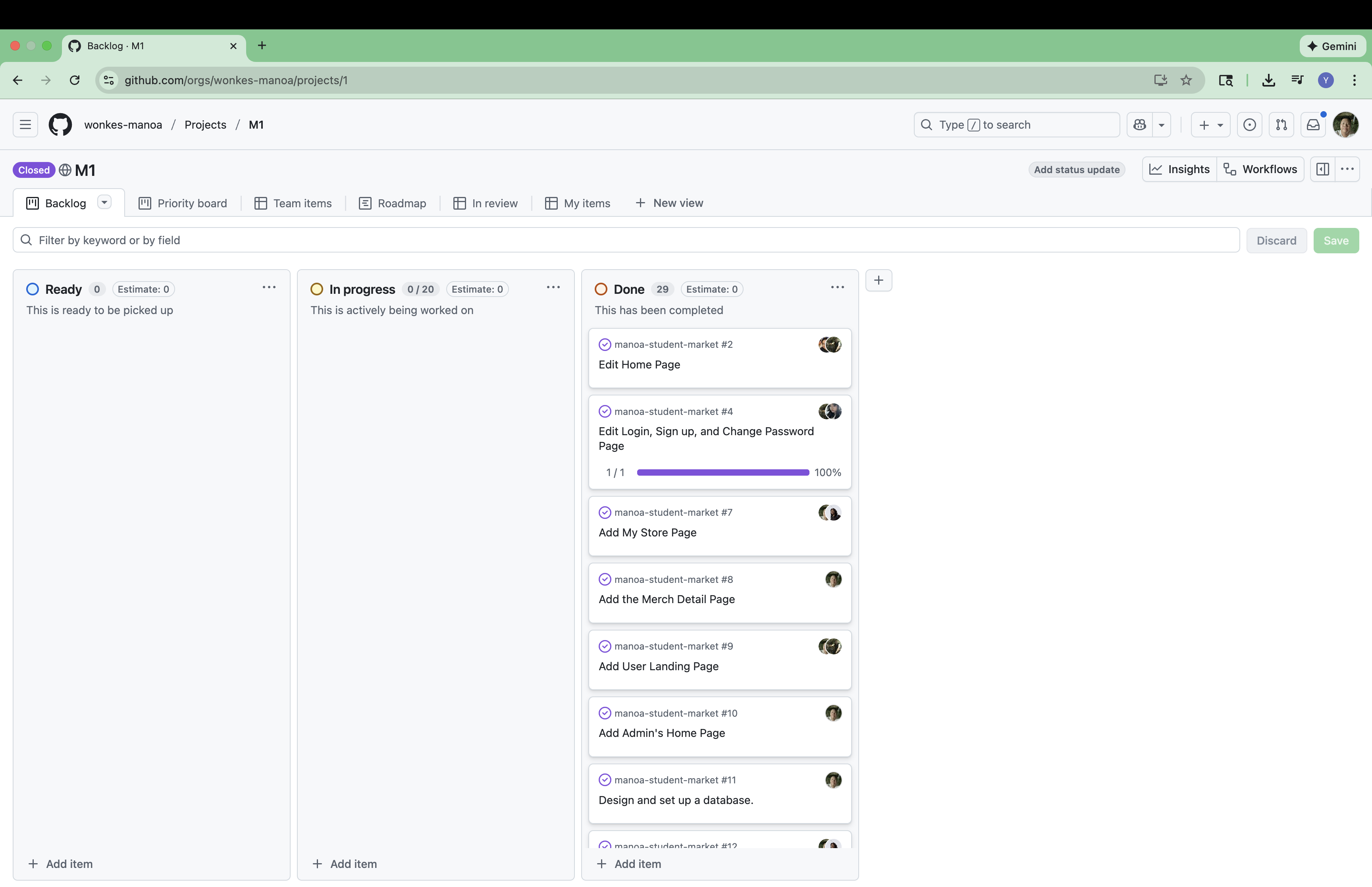Open the issues icon in header

point(1249,124)
